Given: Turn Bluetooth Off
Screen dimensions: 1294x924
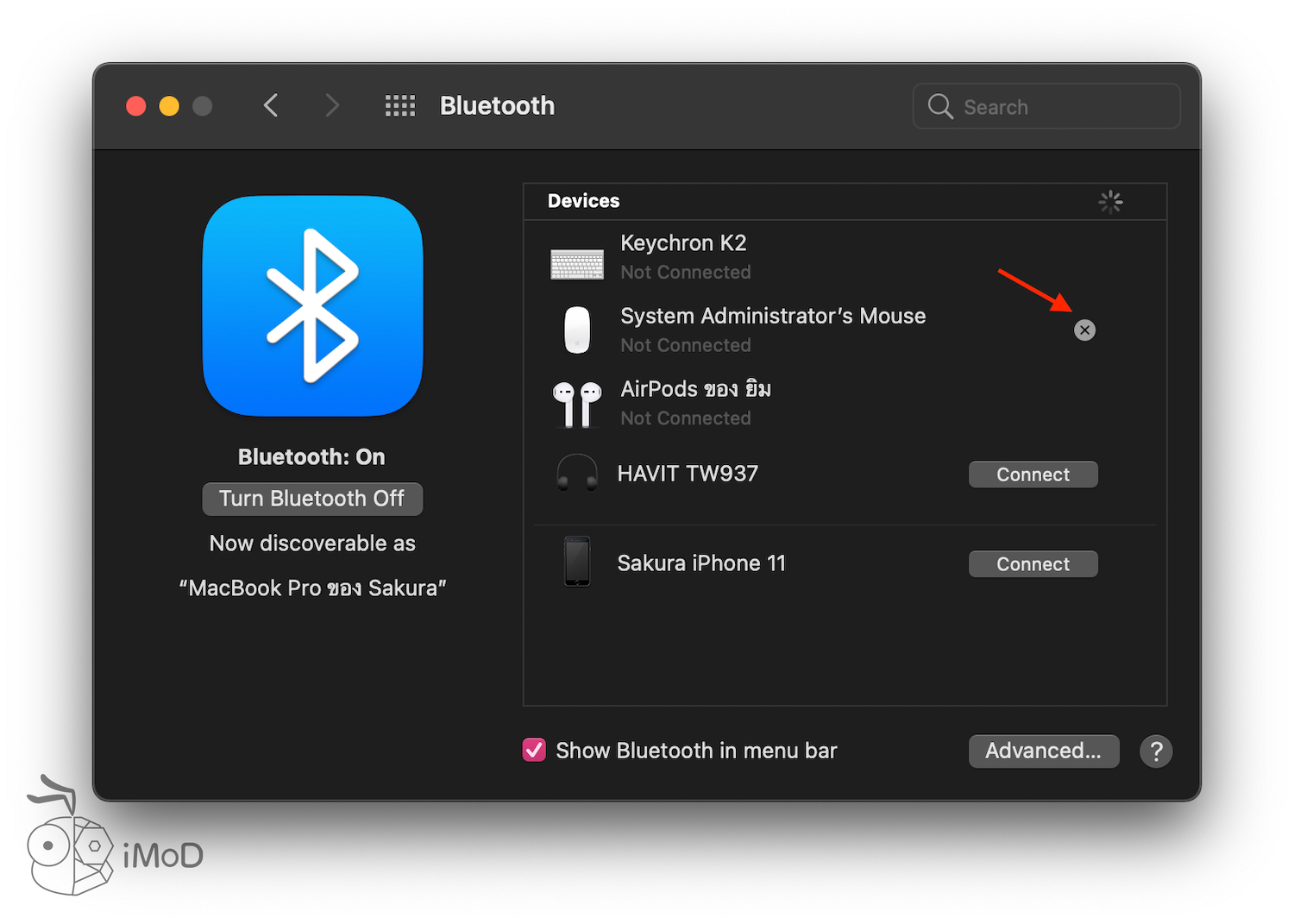Looking at the screenshot, I should point(312,499).
